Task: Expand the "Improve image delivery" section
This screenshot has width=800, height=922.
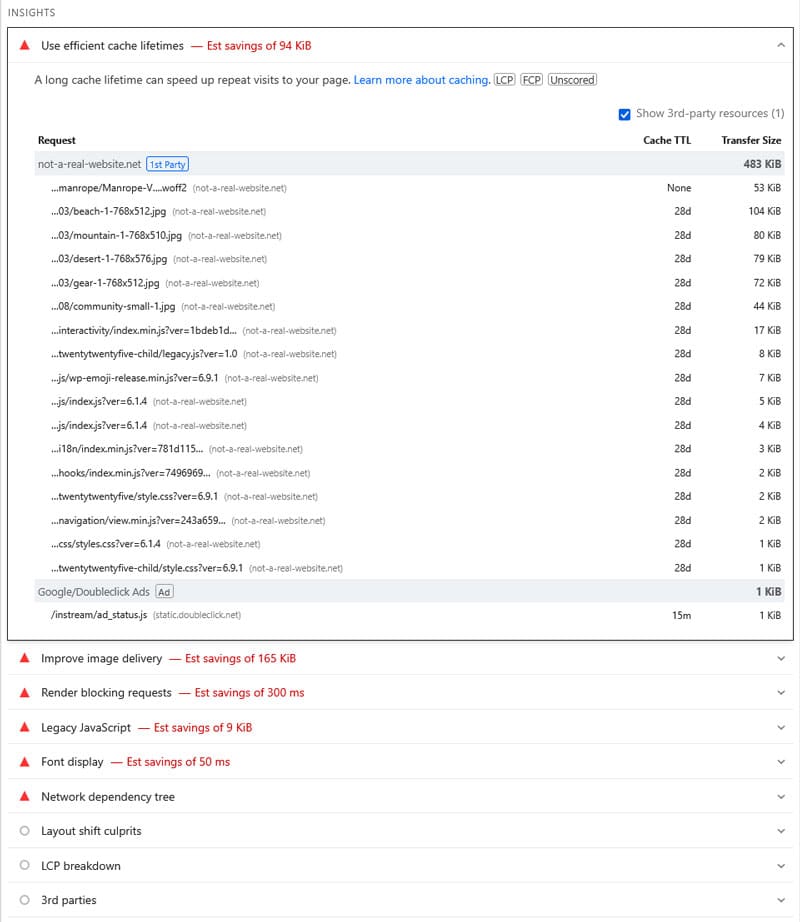Action: point(780,658)
